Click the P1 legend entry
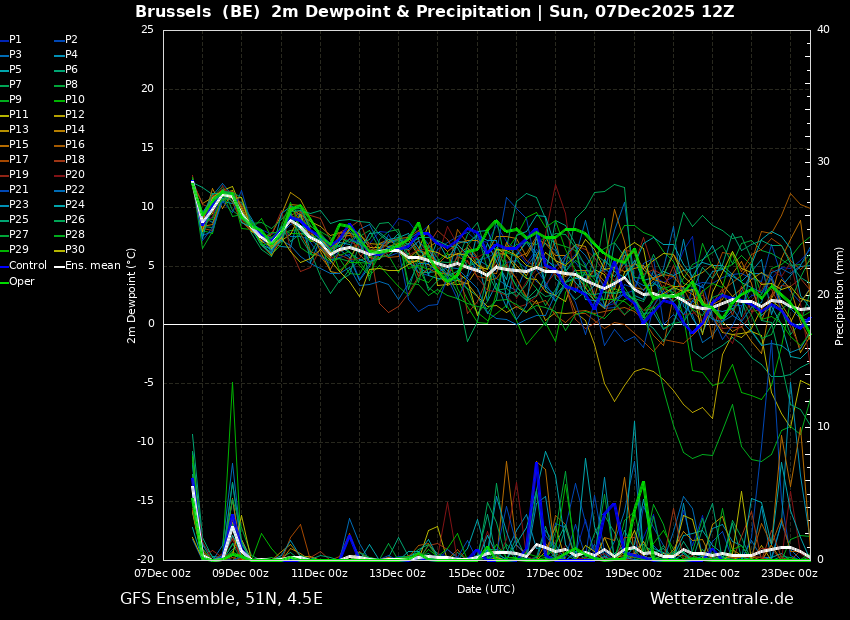This screenshot has width=850, height=620. coord(11,40)
